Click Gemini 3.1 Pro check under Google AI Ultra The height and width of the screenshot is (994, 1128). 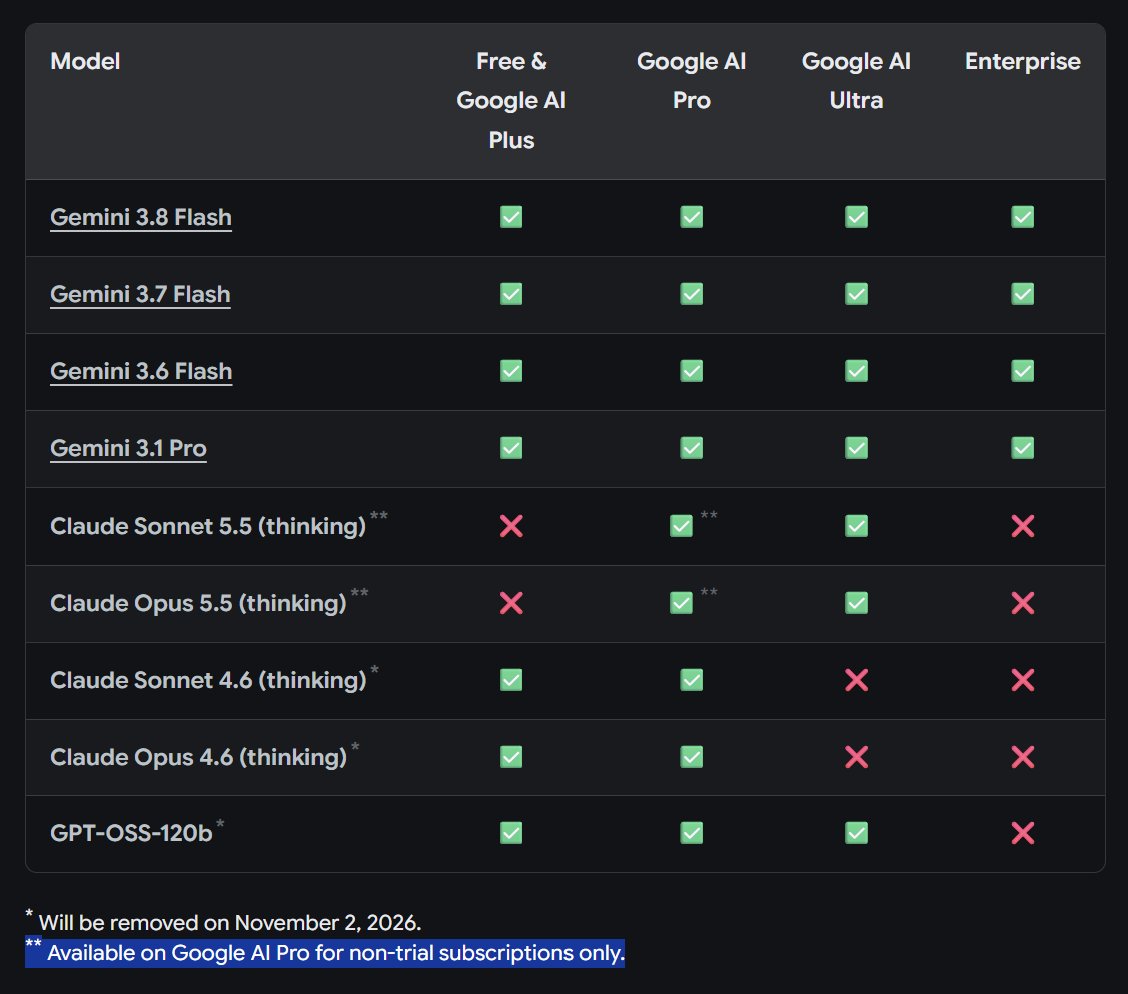click(x=856, y=447)
